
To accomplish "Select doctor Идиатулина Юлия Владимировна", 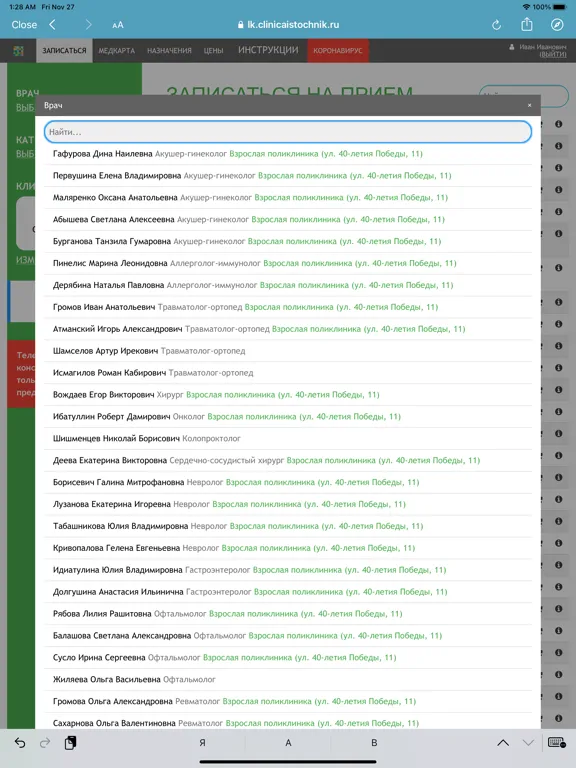I will click(288, 570).
